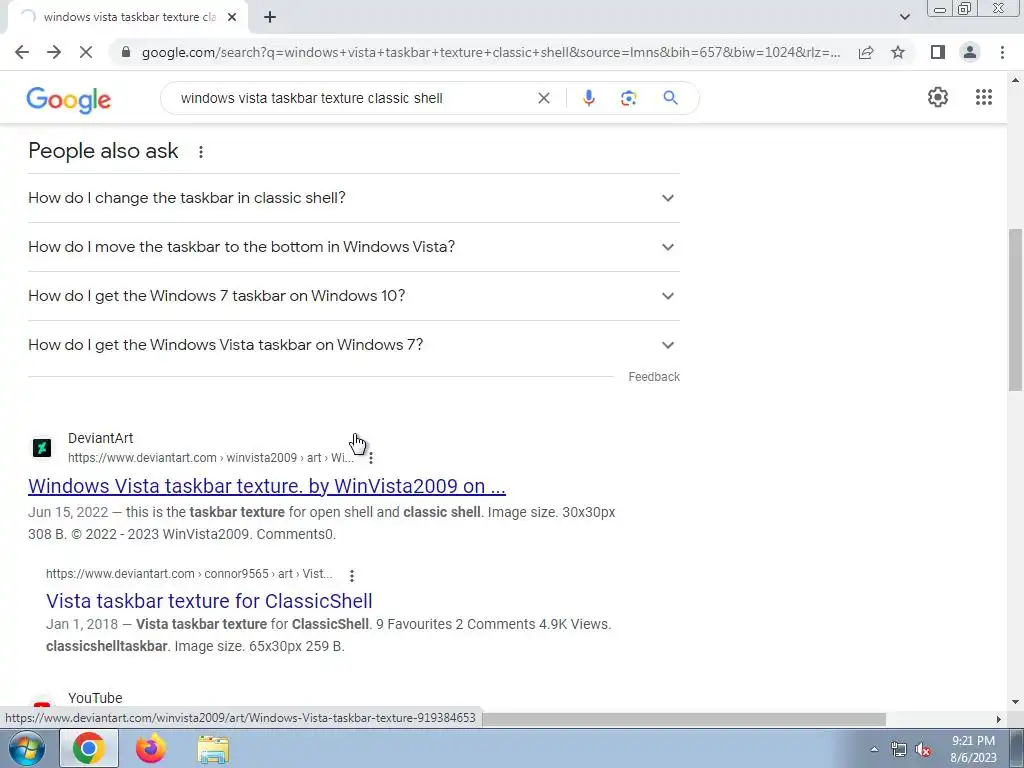The height and width of the screenshot is (768, 1024).
Task: Open Chrome side panel
Action: pos(938,52)
